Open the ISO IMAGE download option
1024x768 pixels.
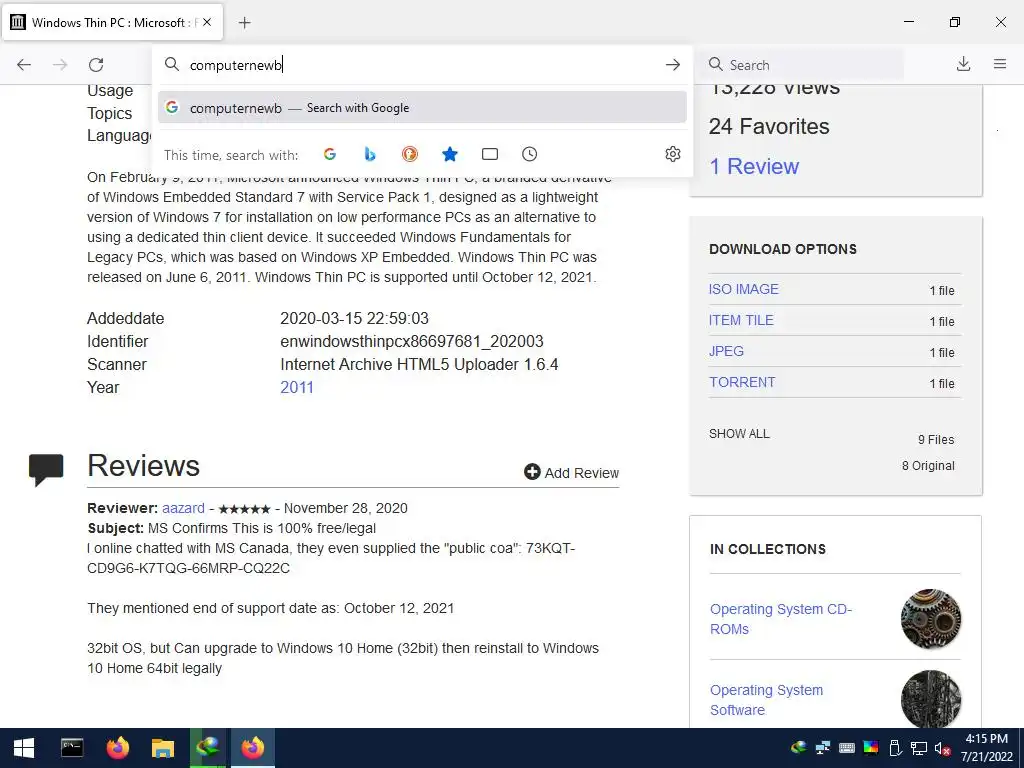[744, 289]
